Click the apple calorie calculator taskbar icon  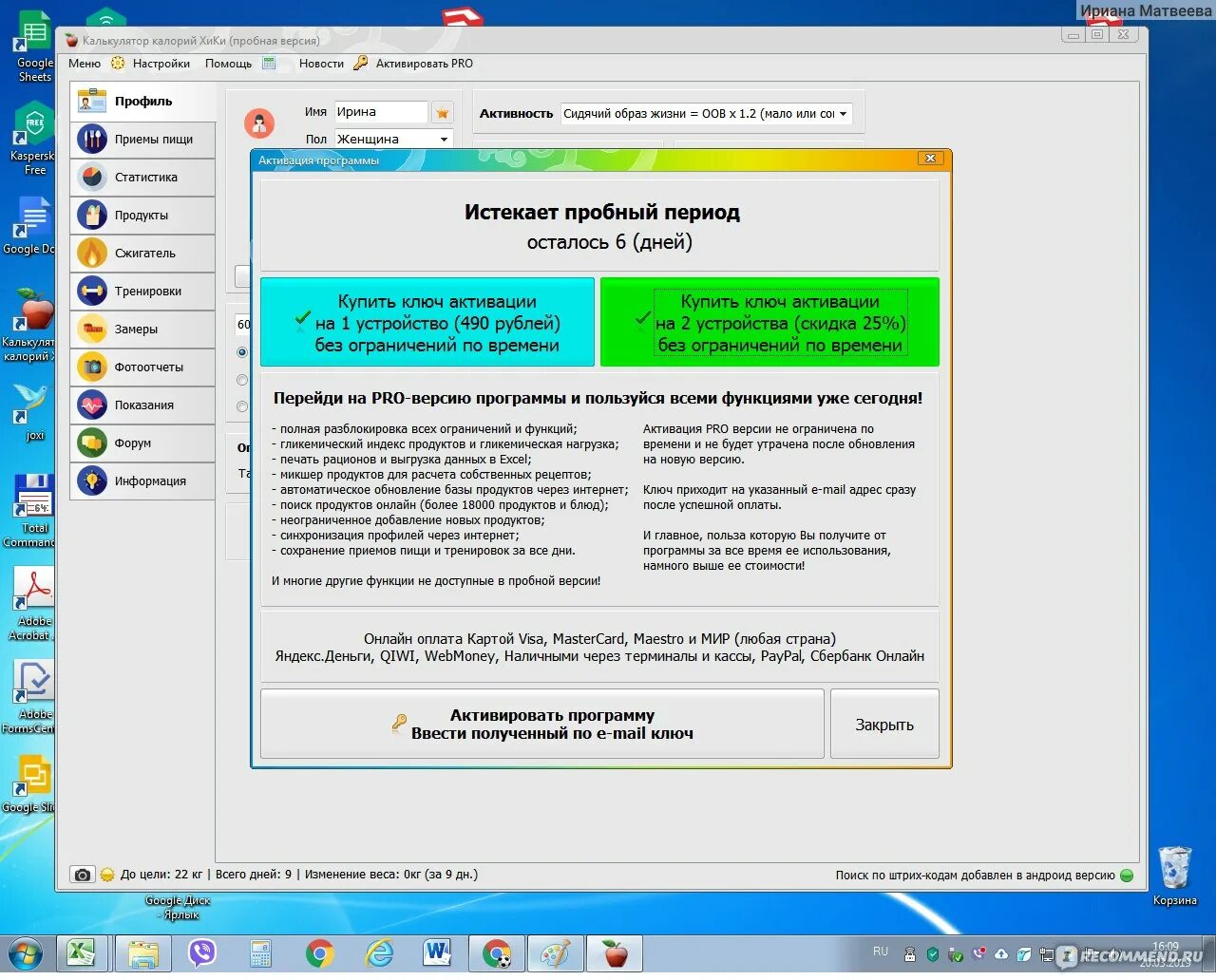[x=616, y=952]
